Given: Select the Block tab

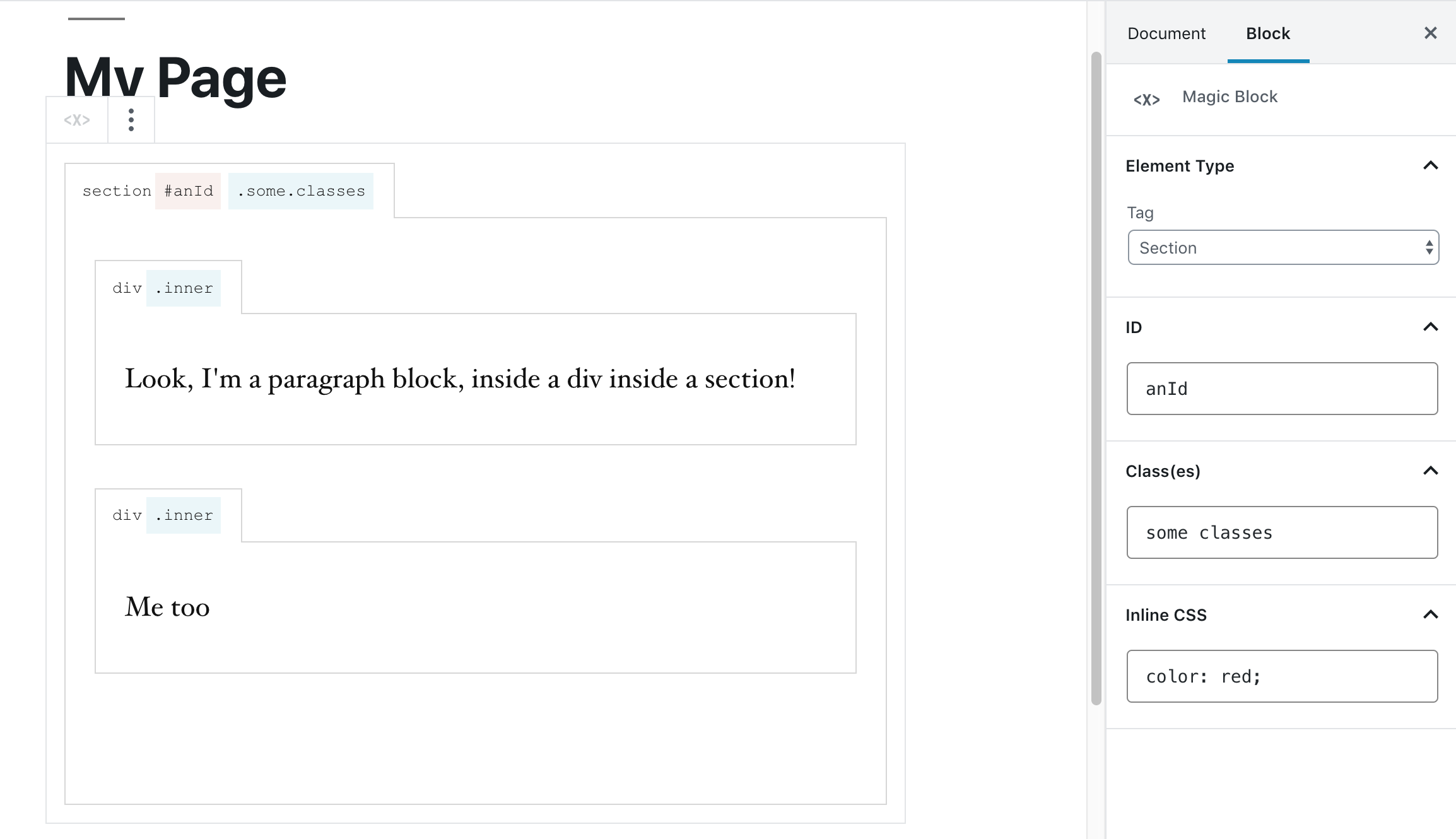Looking at the screenshot, I should (x=1268, y=33).
